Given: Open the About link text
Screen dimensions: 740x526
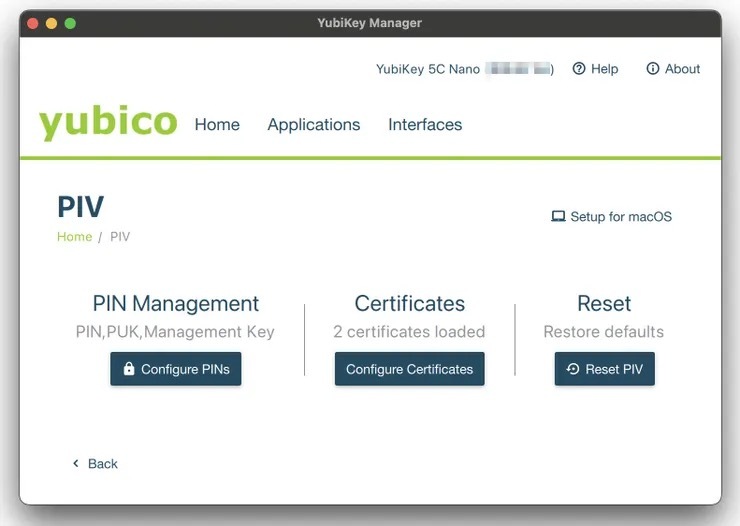Looking at the screenshot, I should (x=682, y=69).
